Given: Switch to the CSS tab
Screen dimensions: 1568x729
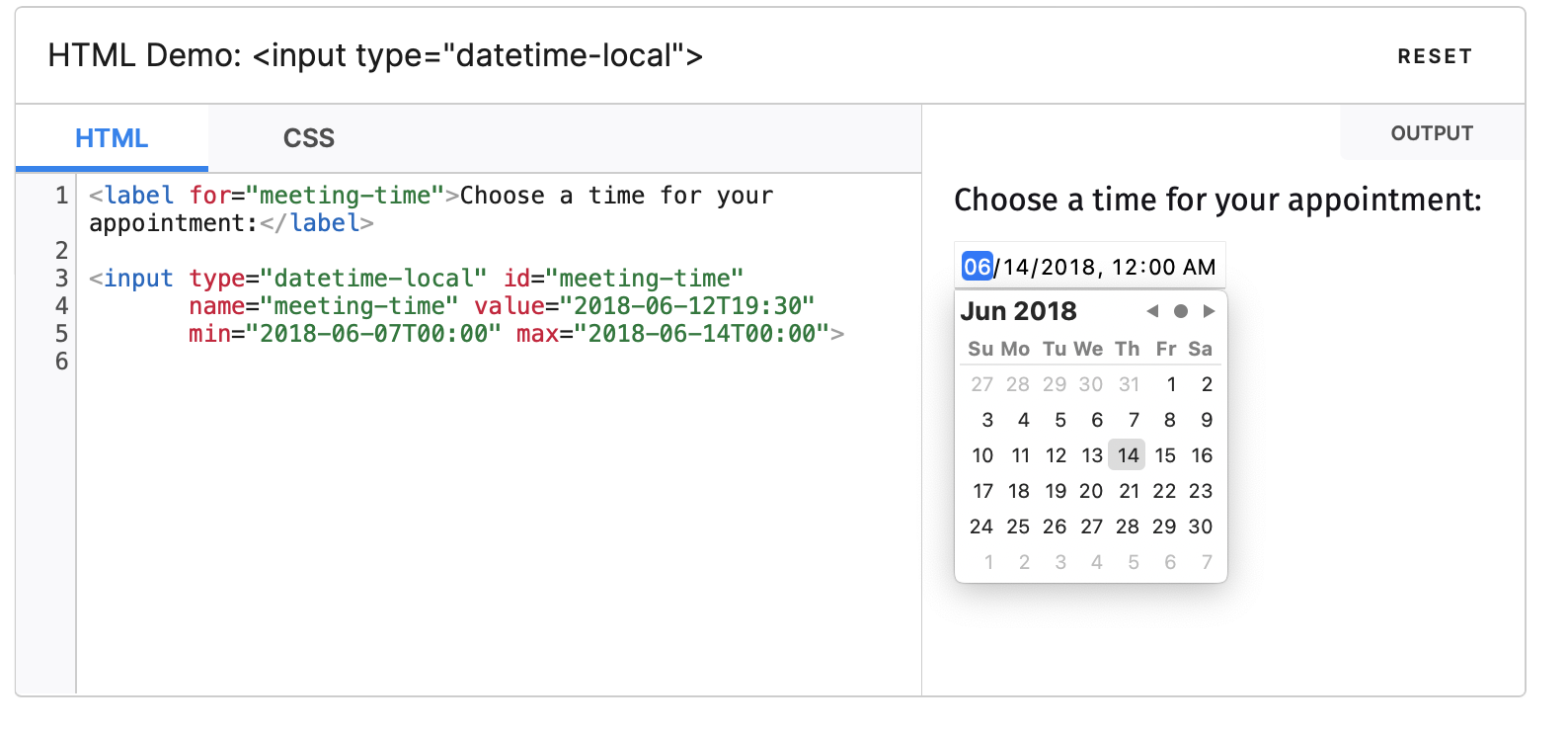Looking at the screenshot, I should 308,138.
